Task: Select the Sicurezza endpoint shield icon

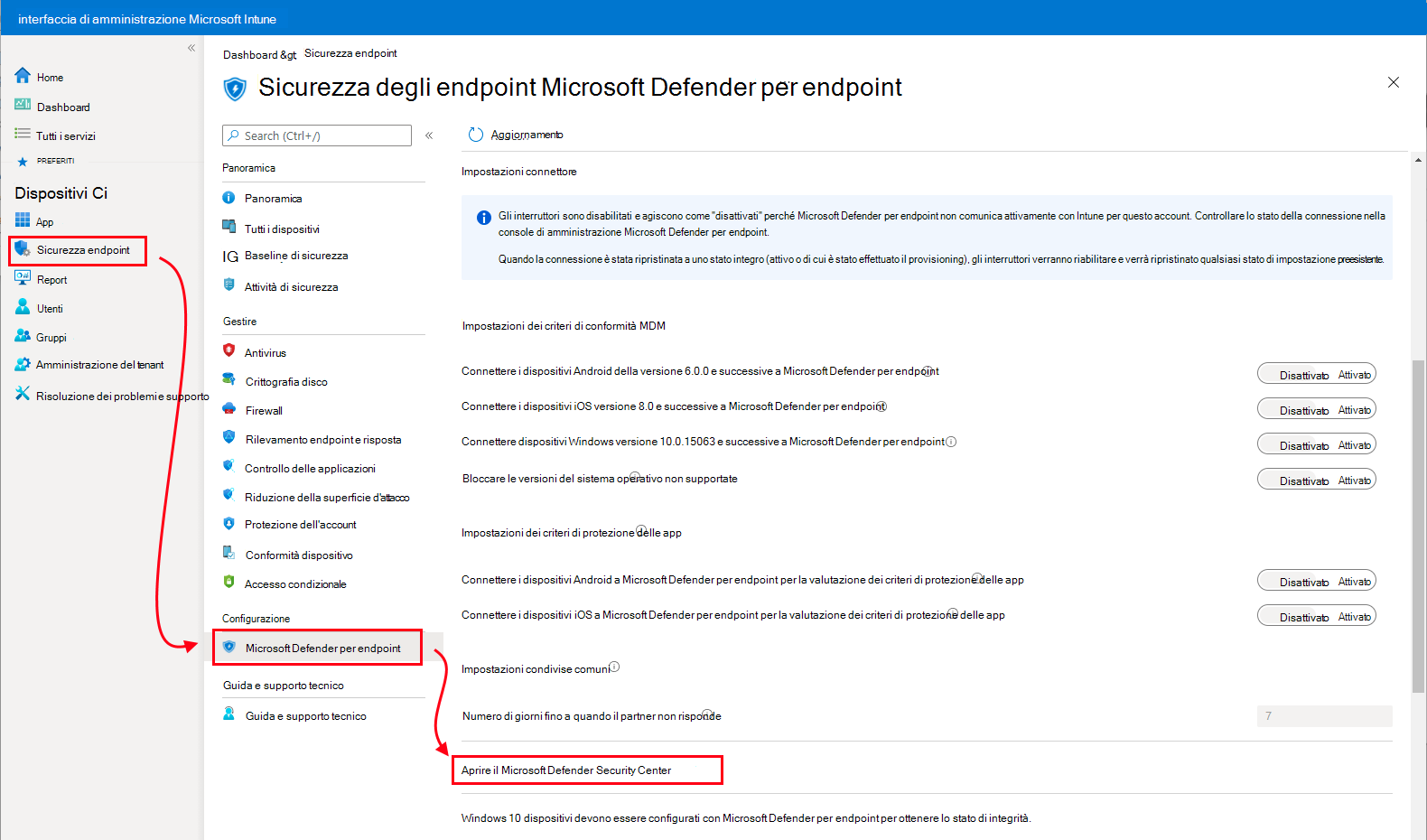Action: point(23,248)
